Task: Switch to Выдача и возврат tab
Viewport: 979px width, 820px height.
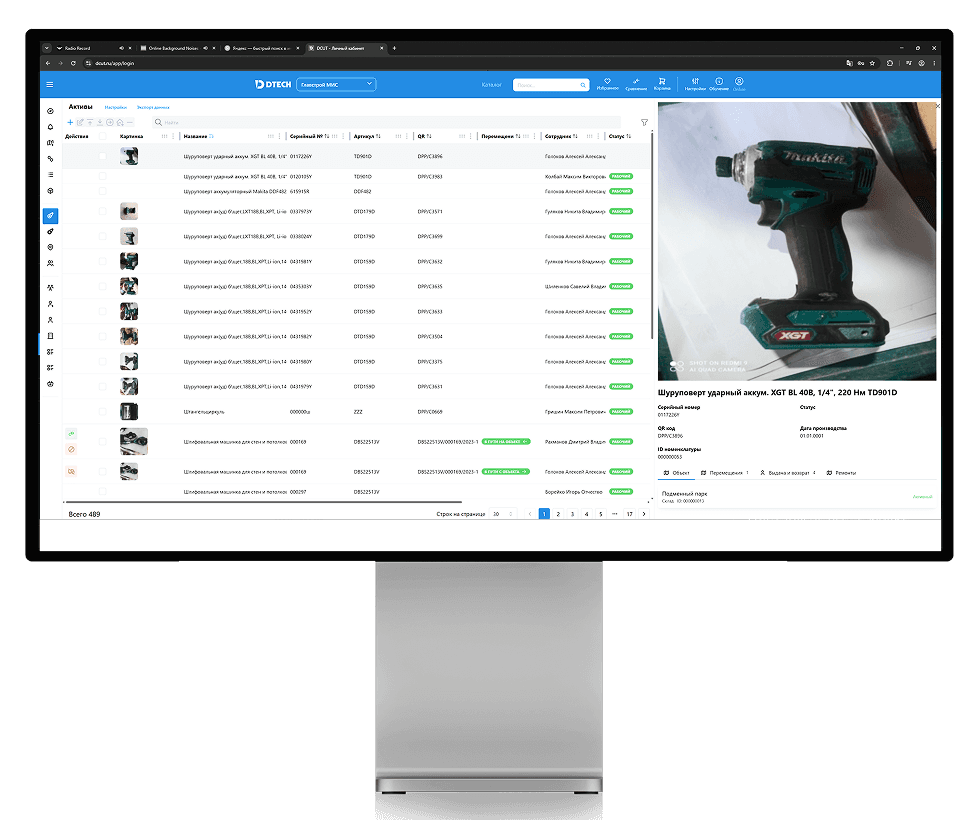Action: tap(788, 473)
